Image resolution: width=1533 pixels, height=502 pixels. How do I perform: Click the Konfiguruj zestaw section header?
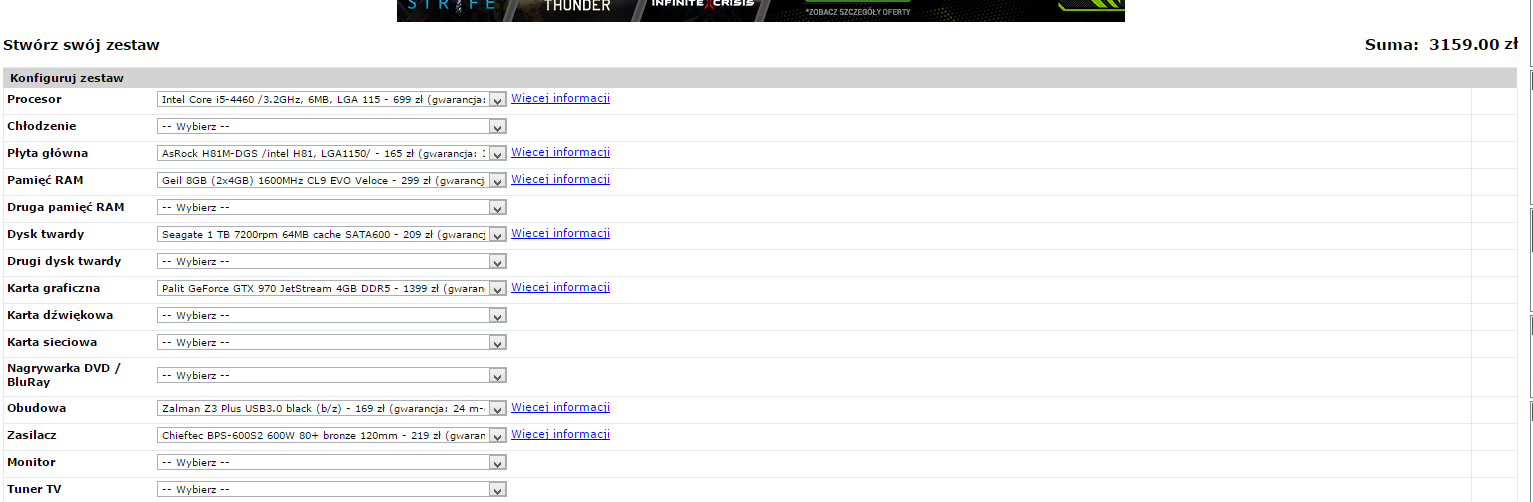pos(760,77)
